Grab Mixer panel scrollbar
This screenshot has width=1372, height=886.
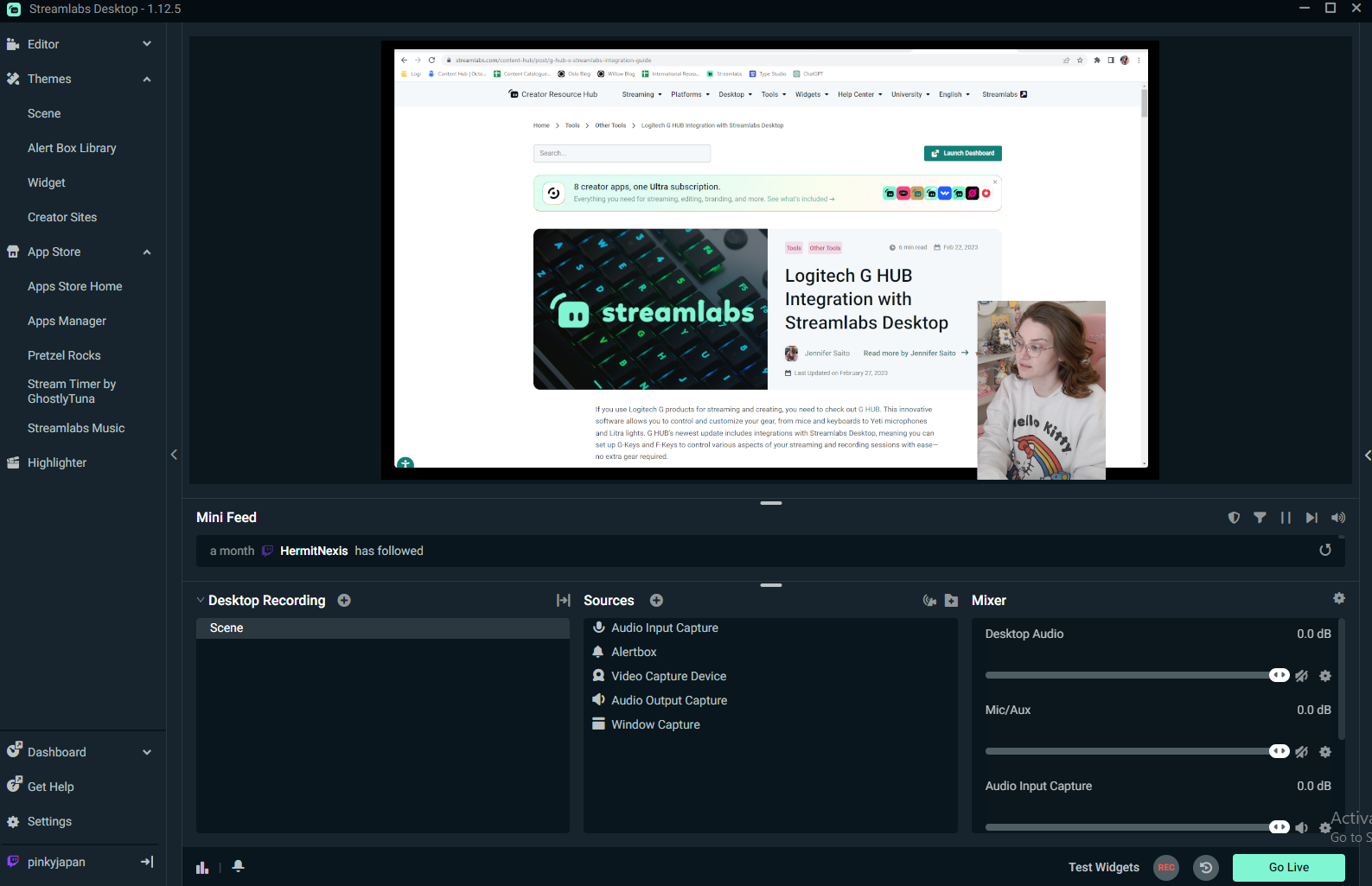pyautogui.click(x=1341, y=679)
